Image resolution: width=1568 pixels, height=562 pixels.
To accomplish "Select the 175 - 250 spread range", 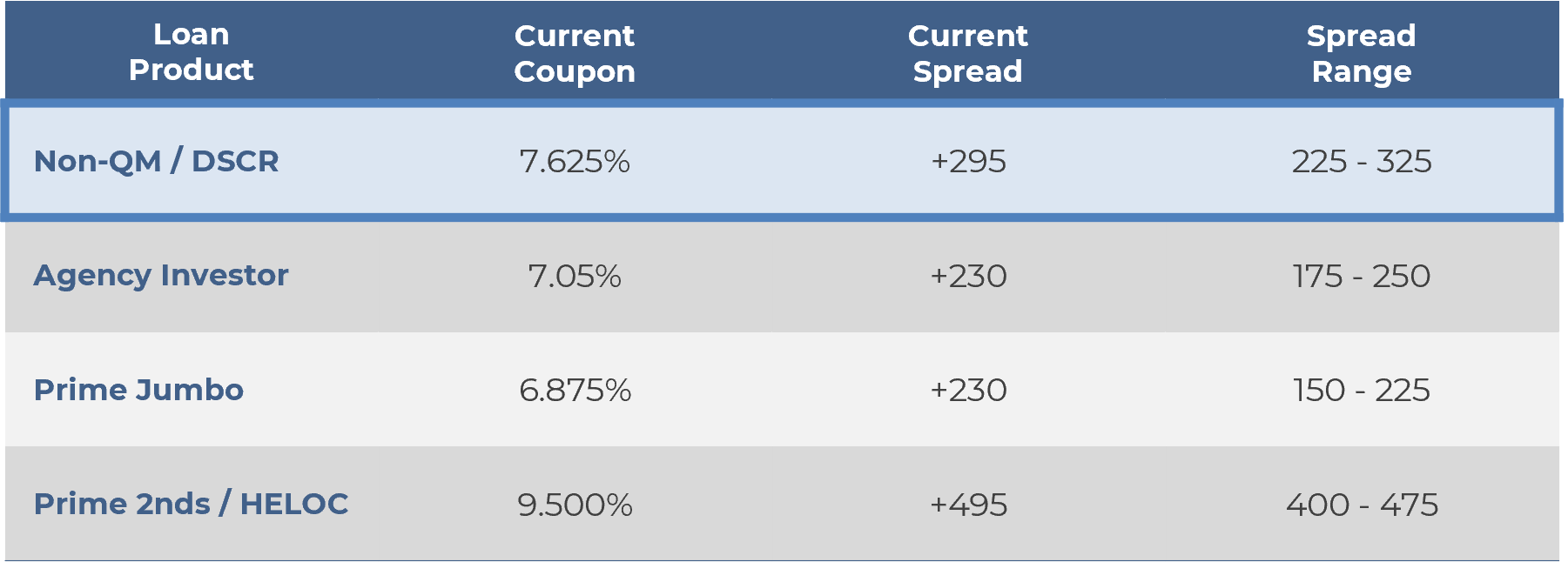I will tap(1362, 276).
